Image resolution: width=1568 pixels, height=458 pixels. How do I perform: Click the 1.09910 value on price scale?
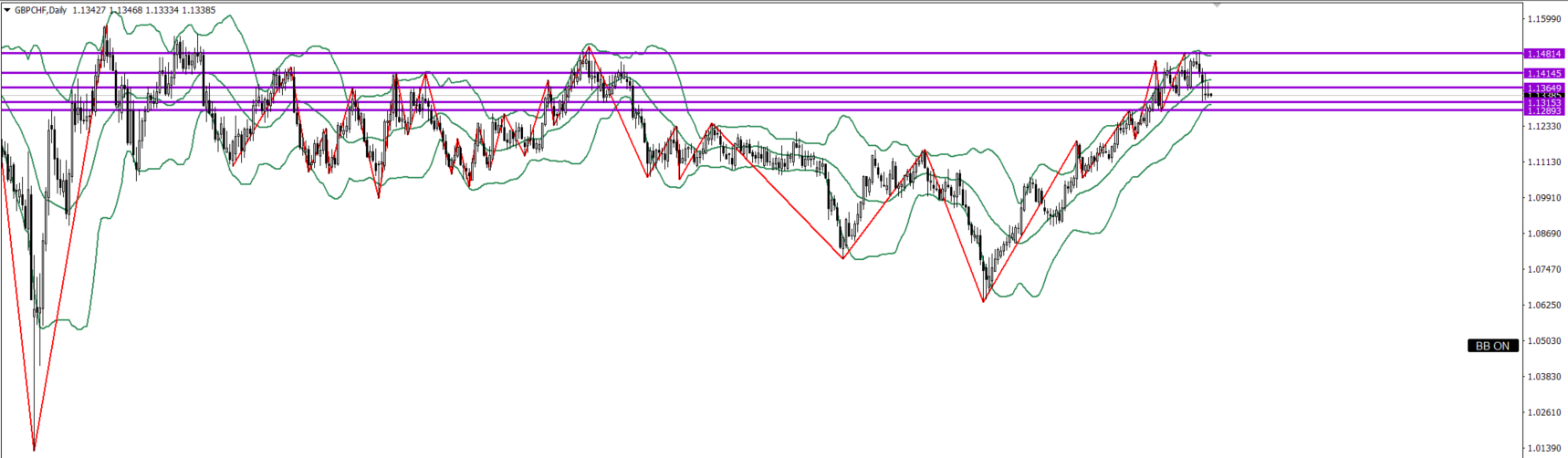[x=1542, y=198]
